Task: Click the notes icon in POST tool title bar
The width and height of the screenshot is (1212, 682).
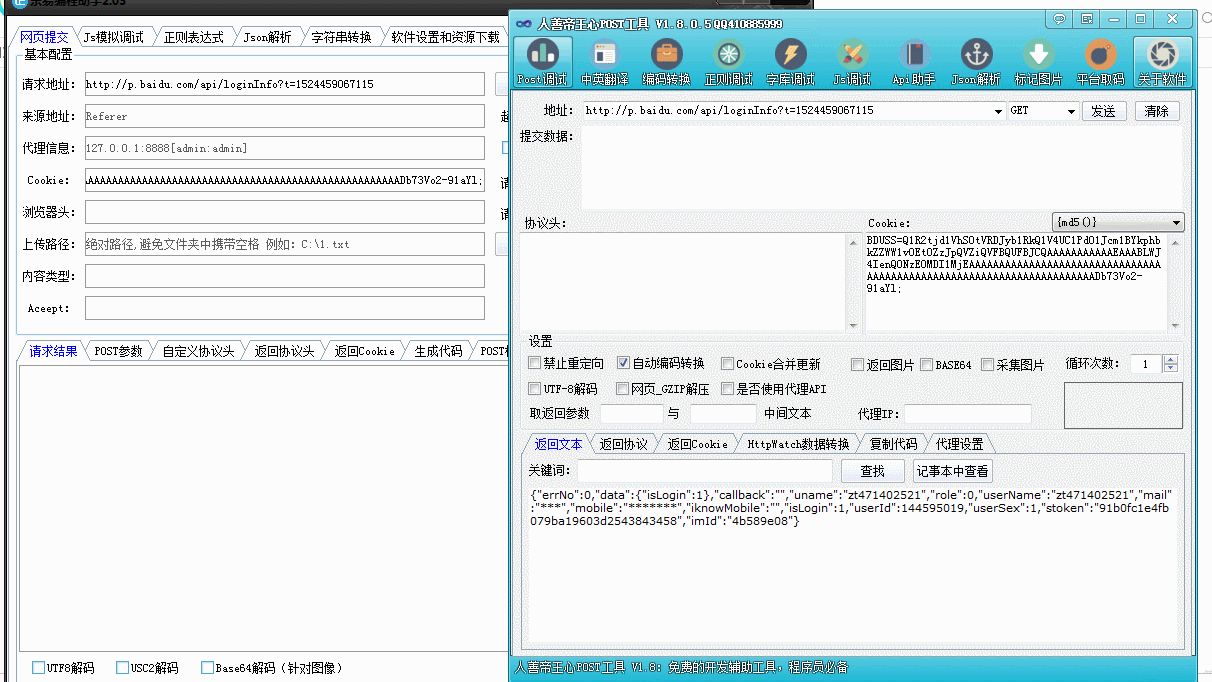Action: click(1086, 19)
